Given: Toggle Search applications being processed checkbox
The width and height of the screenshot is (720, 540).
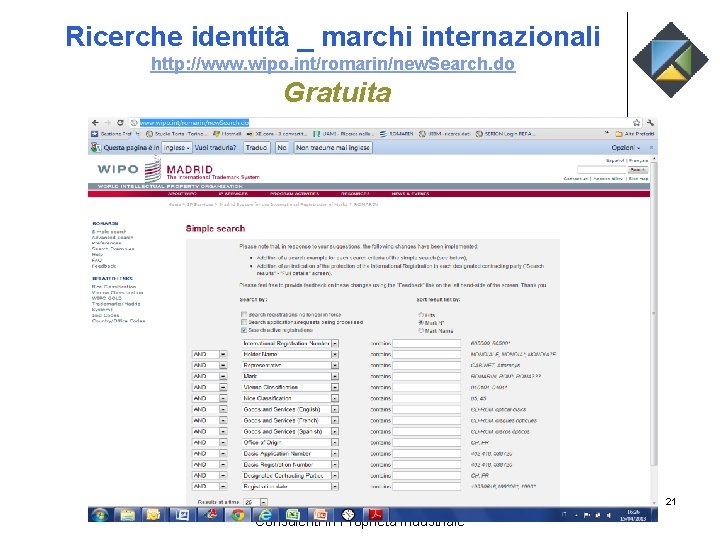Looking at the screenshot, I should pos(244,322).
